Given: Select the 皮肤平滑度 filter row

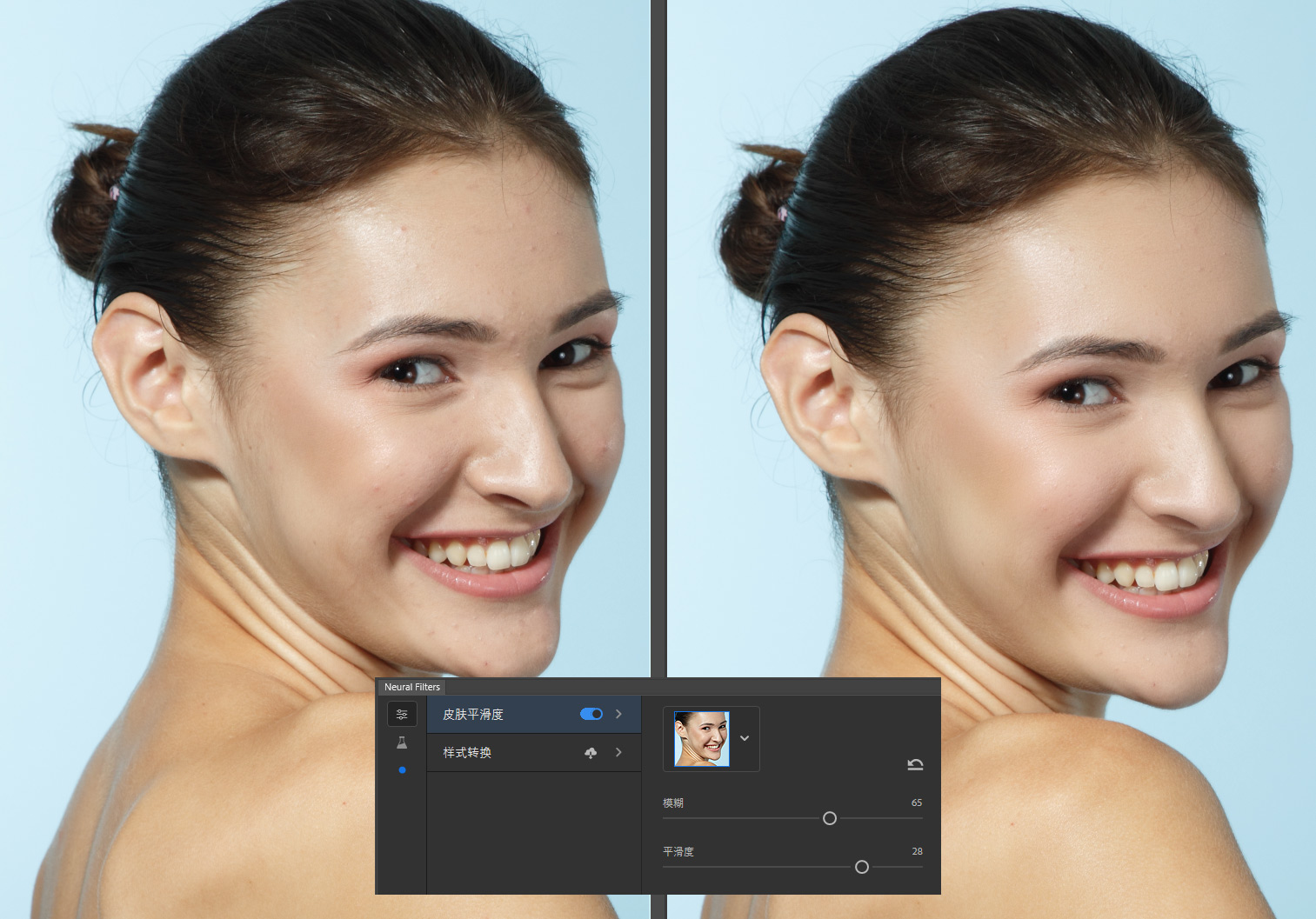Looking at the screenshot, I should pyautogui.click(x=534, y=714).
